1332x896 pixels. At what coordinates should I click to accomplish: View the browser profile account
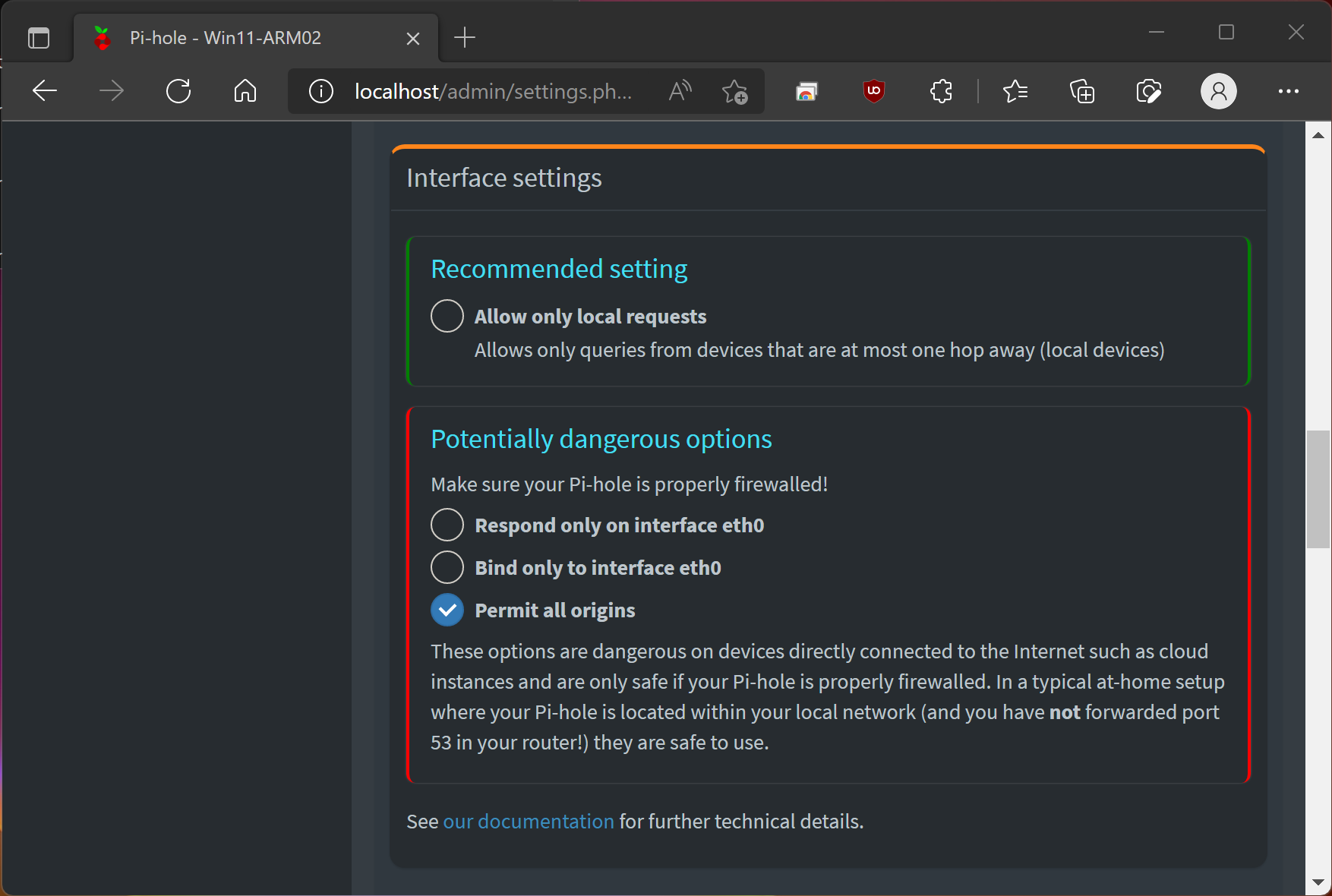pyautogui.click(x=1218, y=91)
